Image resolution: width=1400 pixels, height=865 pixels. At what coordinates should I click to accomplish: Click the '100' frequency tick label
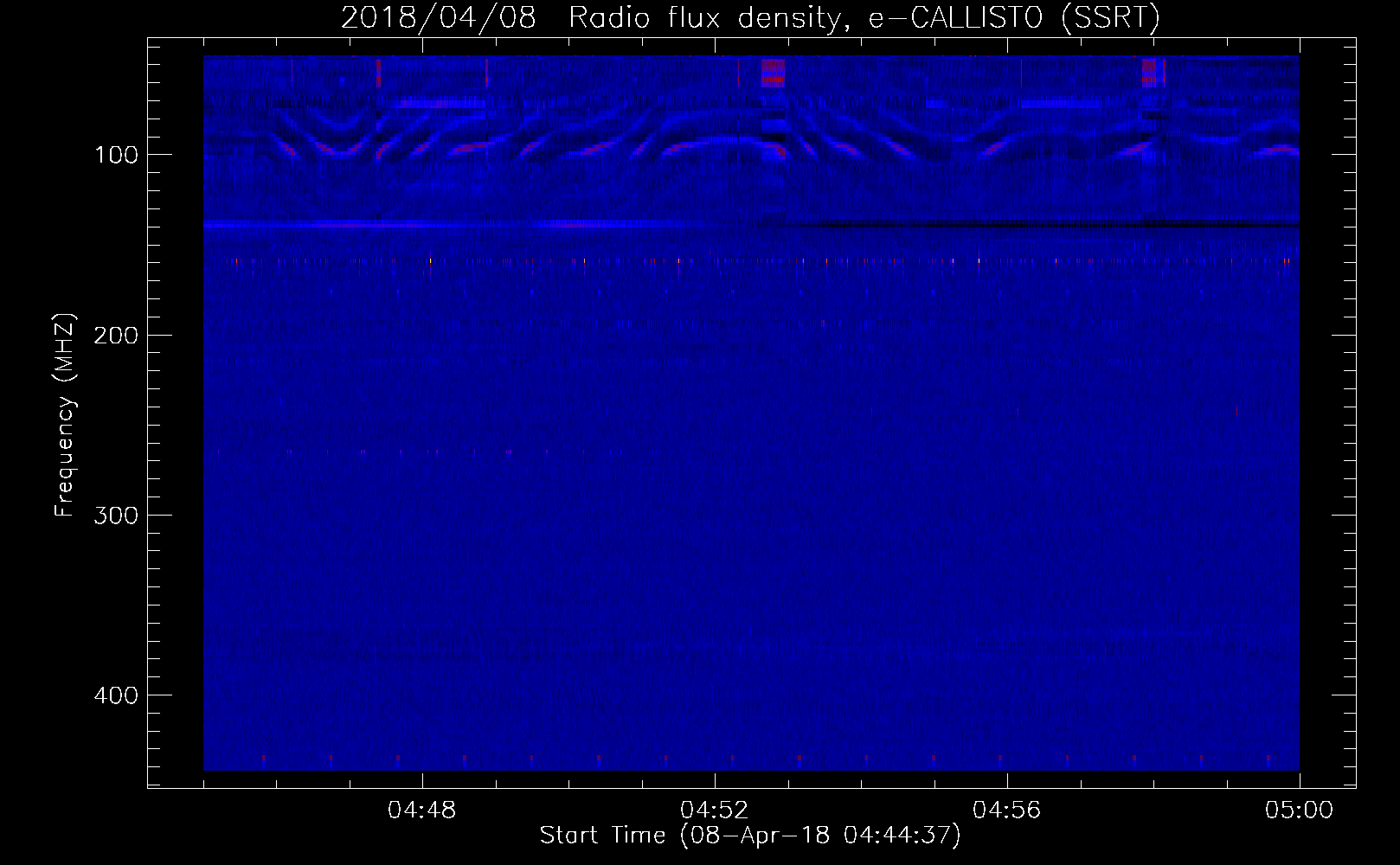117,155
